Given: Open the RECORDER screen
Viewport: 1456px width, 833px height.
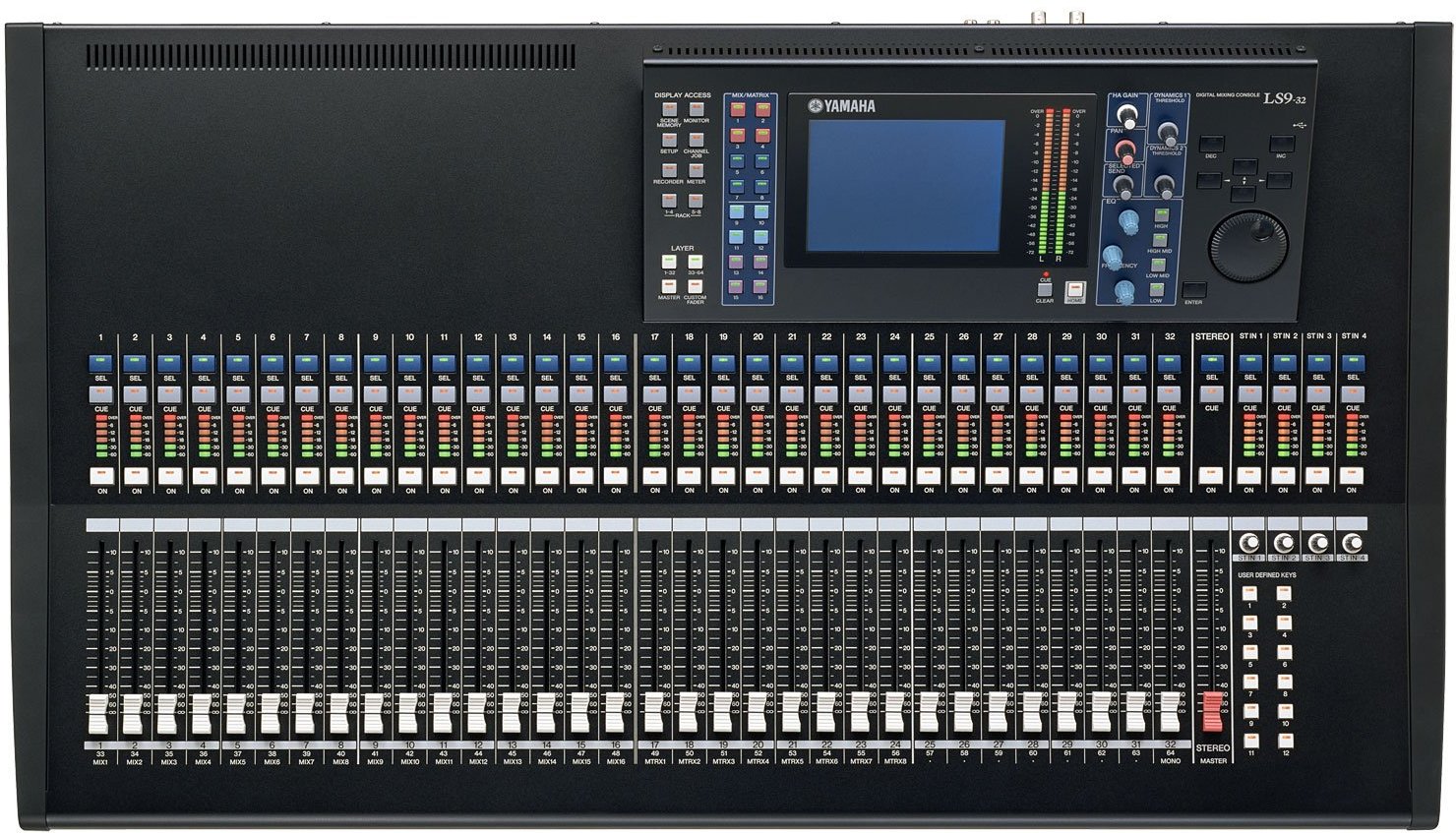Looking at the screenshot, I should click(x=669, y=171).
